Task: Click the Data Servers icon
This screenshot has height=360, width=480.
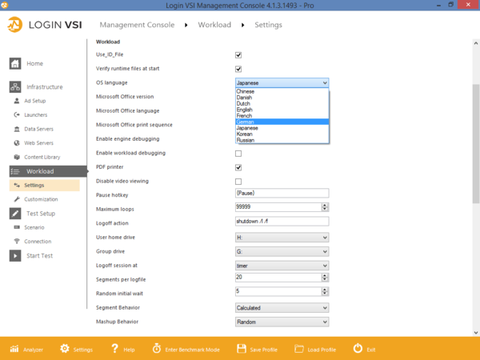Action: coord(17,129)
